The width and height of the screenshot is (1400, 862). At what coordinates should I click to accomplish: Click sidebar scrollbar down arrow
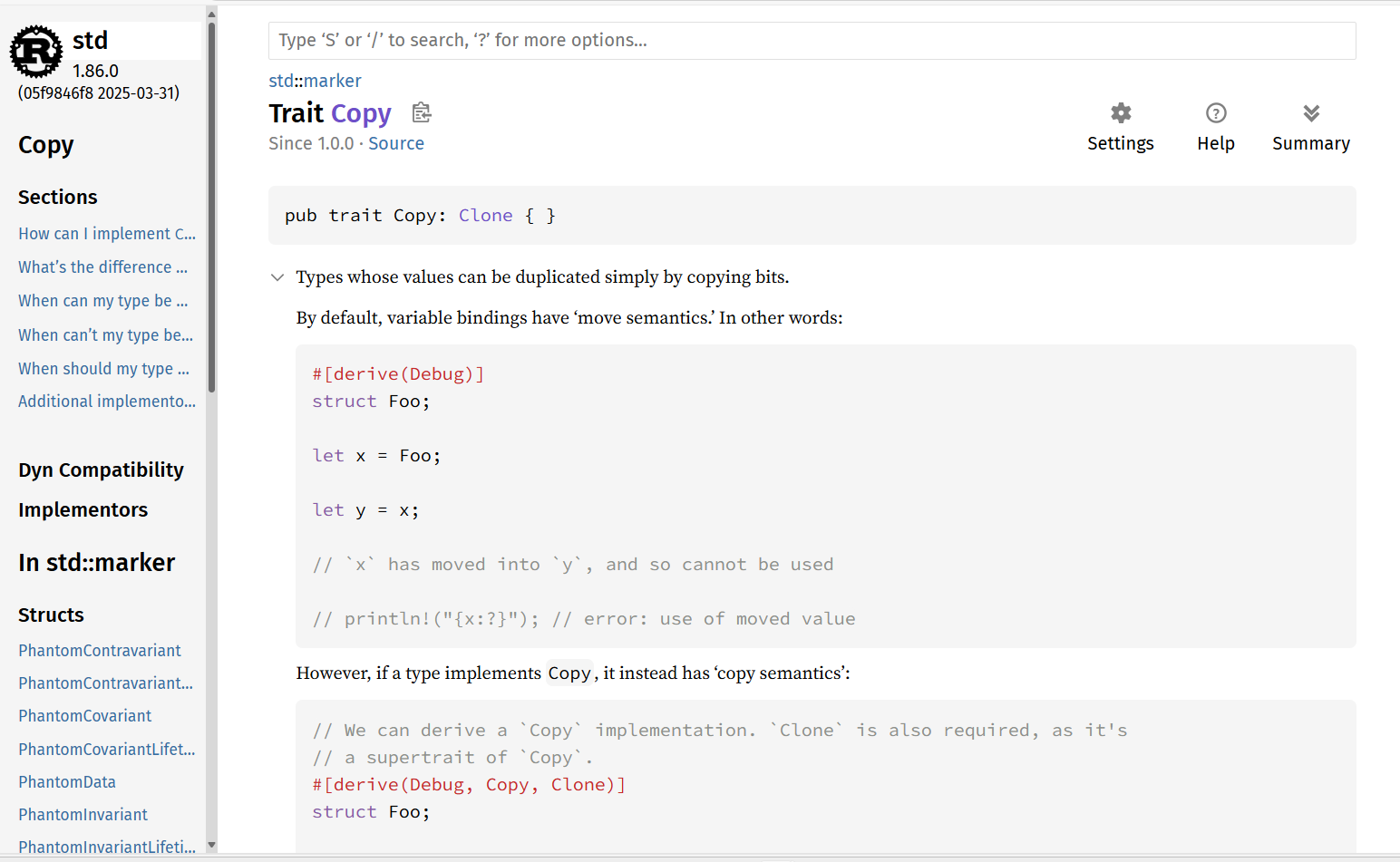(211, 845)
